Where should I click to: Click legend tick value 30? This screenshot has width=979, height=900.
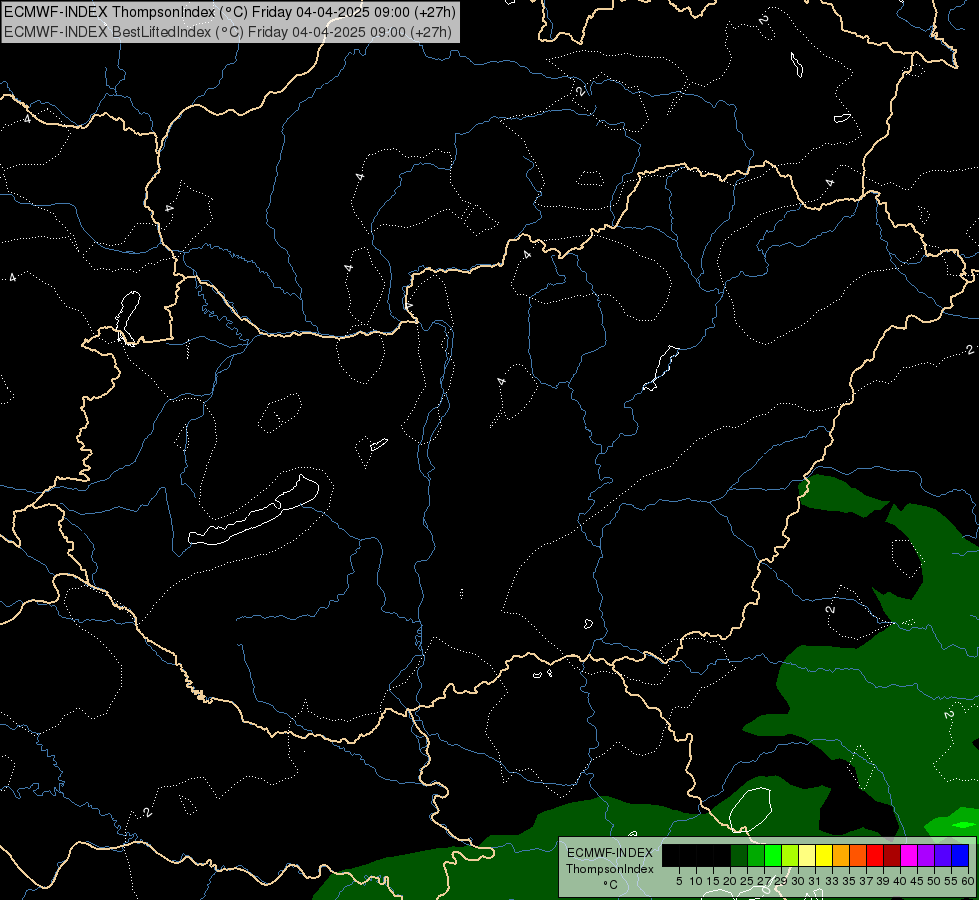click(799, 881)
